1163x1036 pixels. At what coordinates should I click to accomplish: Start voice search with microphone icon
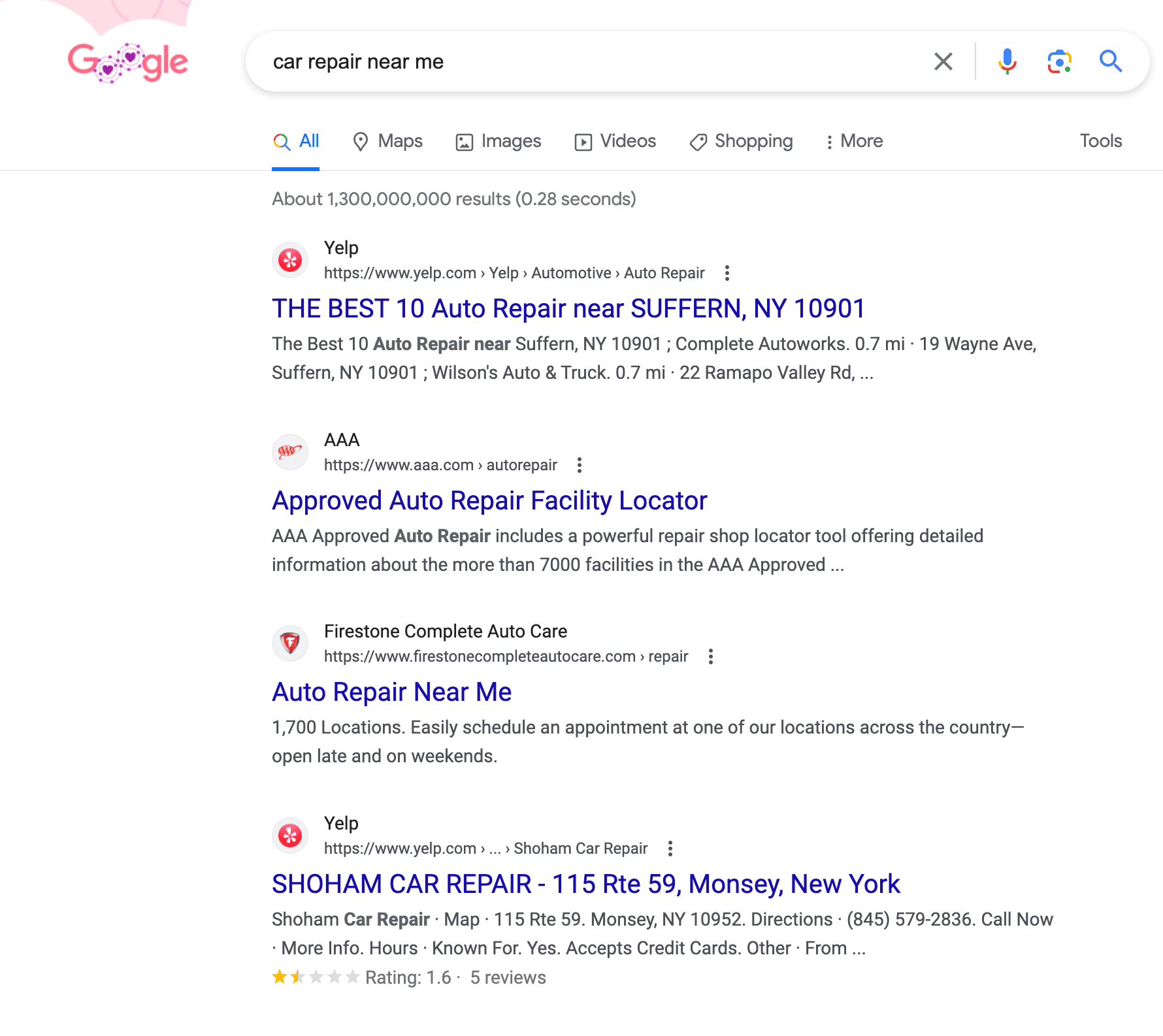point(1007,61)
